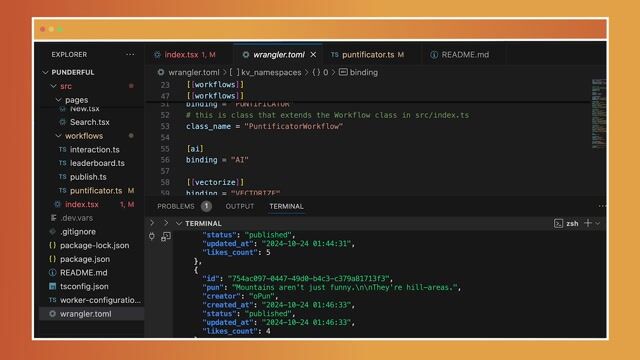Click the zsh terminal shell icon
The width and height of the screenshot is (640, 360).
pyautogui.click(x=558, y=223)
